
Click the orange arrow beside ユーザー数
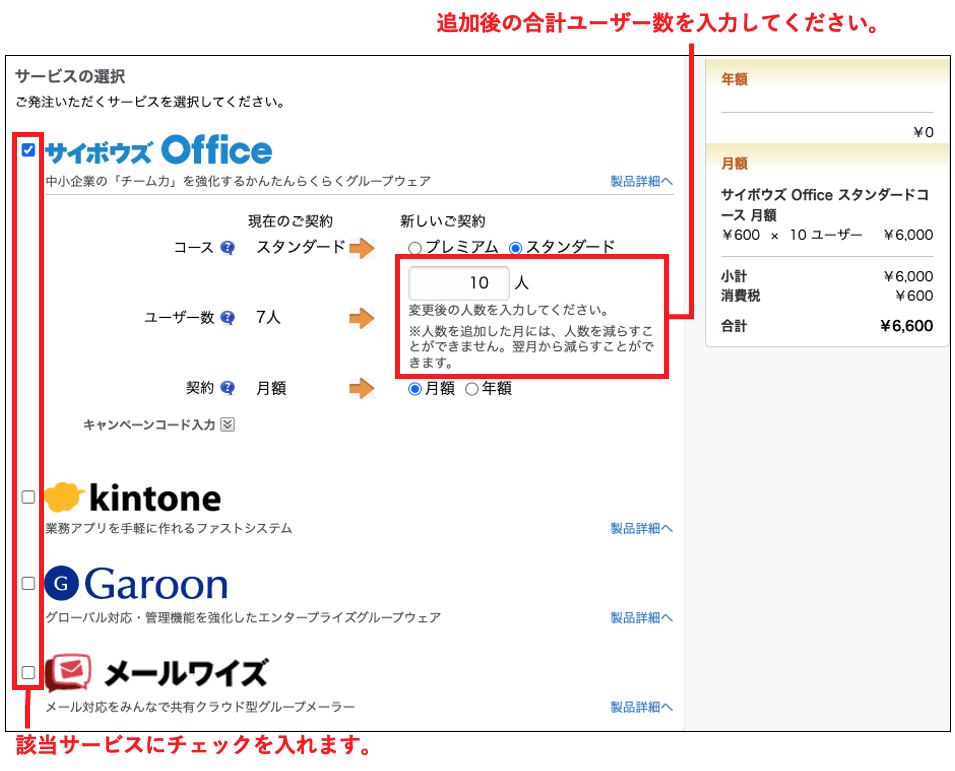pos(361,318)
